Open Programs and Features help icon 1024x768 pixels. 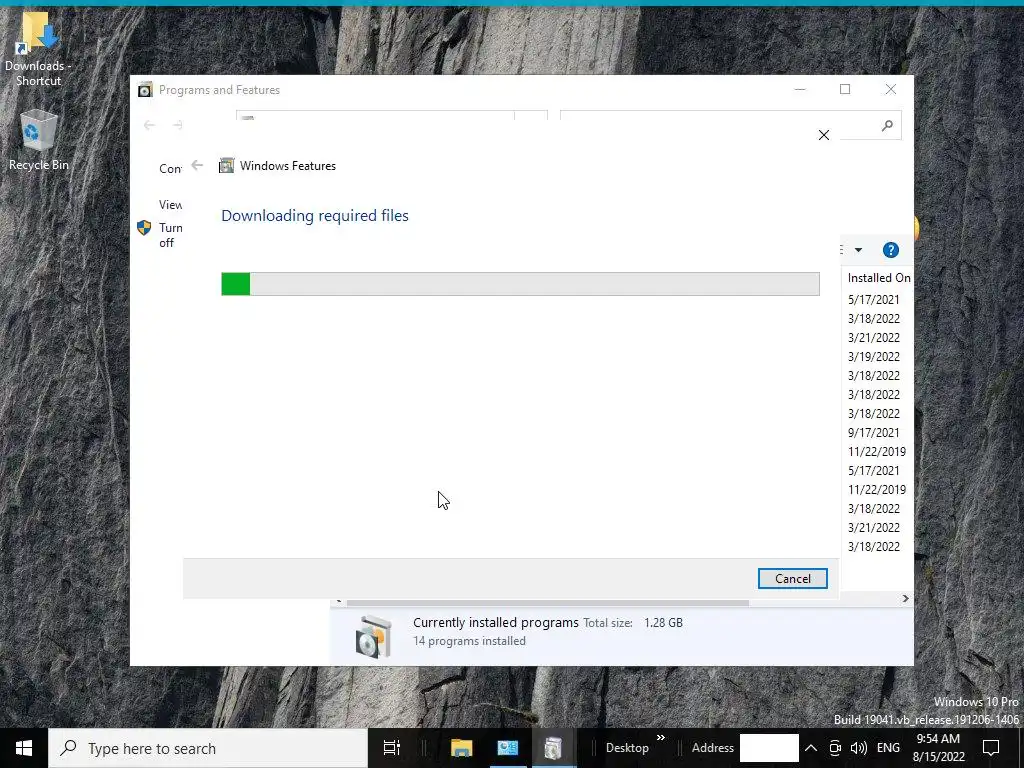coord(890,250)
